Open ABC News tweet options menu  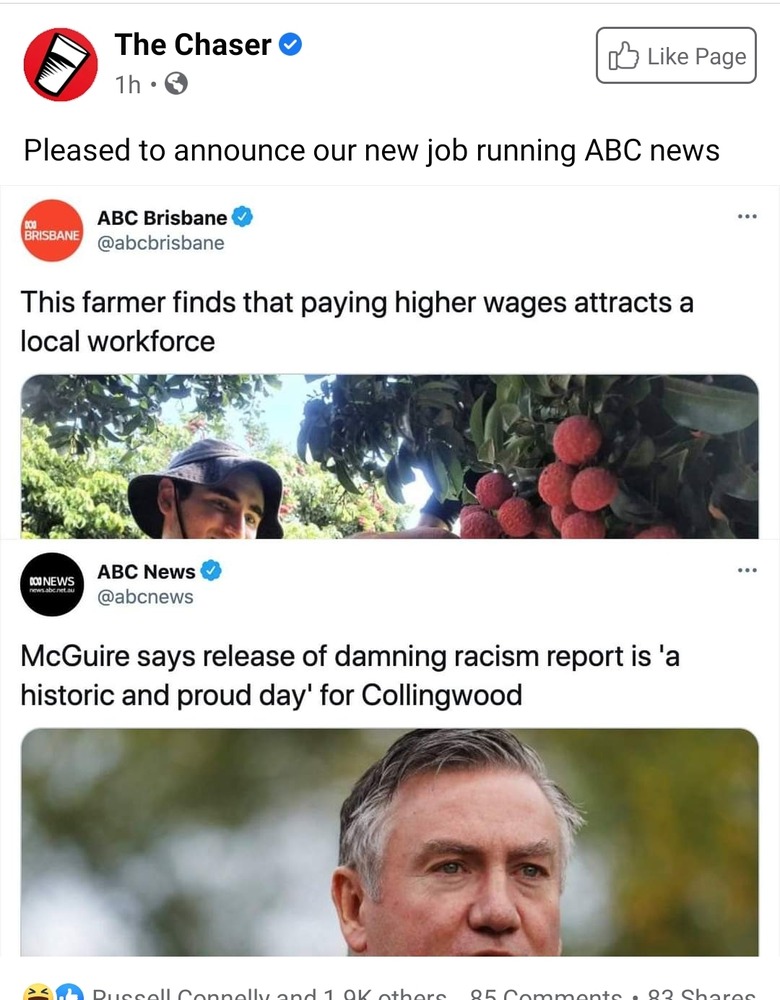[x=747, y=570]
